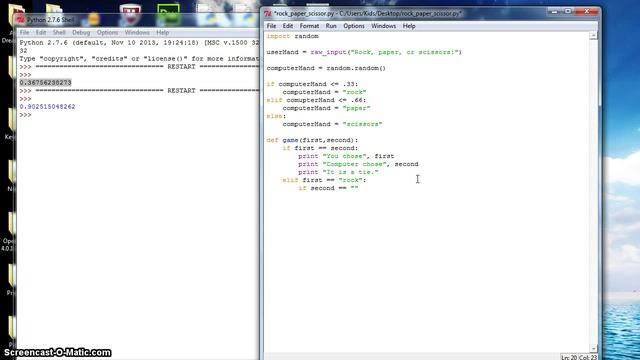Screen dimensions: 640x360
Task: Click the IDLE icon in the Python Shell title bar
Action: pos(21,20)
